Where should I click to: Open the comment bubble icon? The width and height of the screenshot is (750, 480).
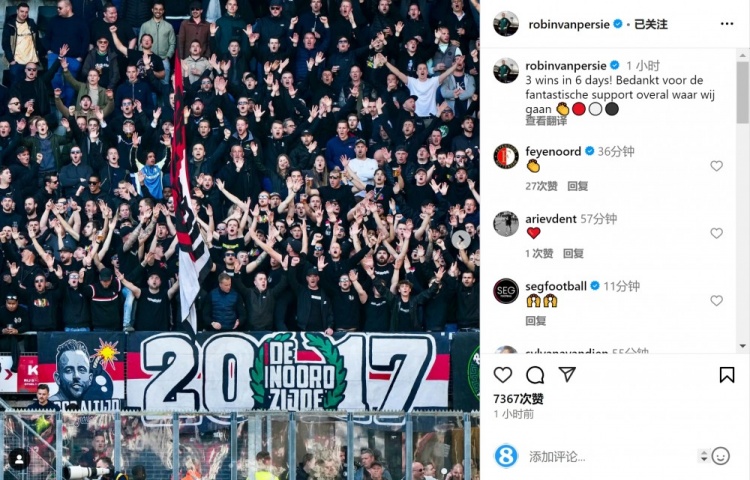pos(535,375)
